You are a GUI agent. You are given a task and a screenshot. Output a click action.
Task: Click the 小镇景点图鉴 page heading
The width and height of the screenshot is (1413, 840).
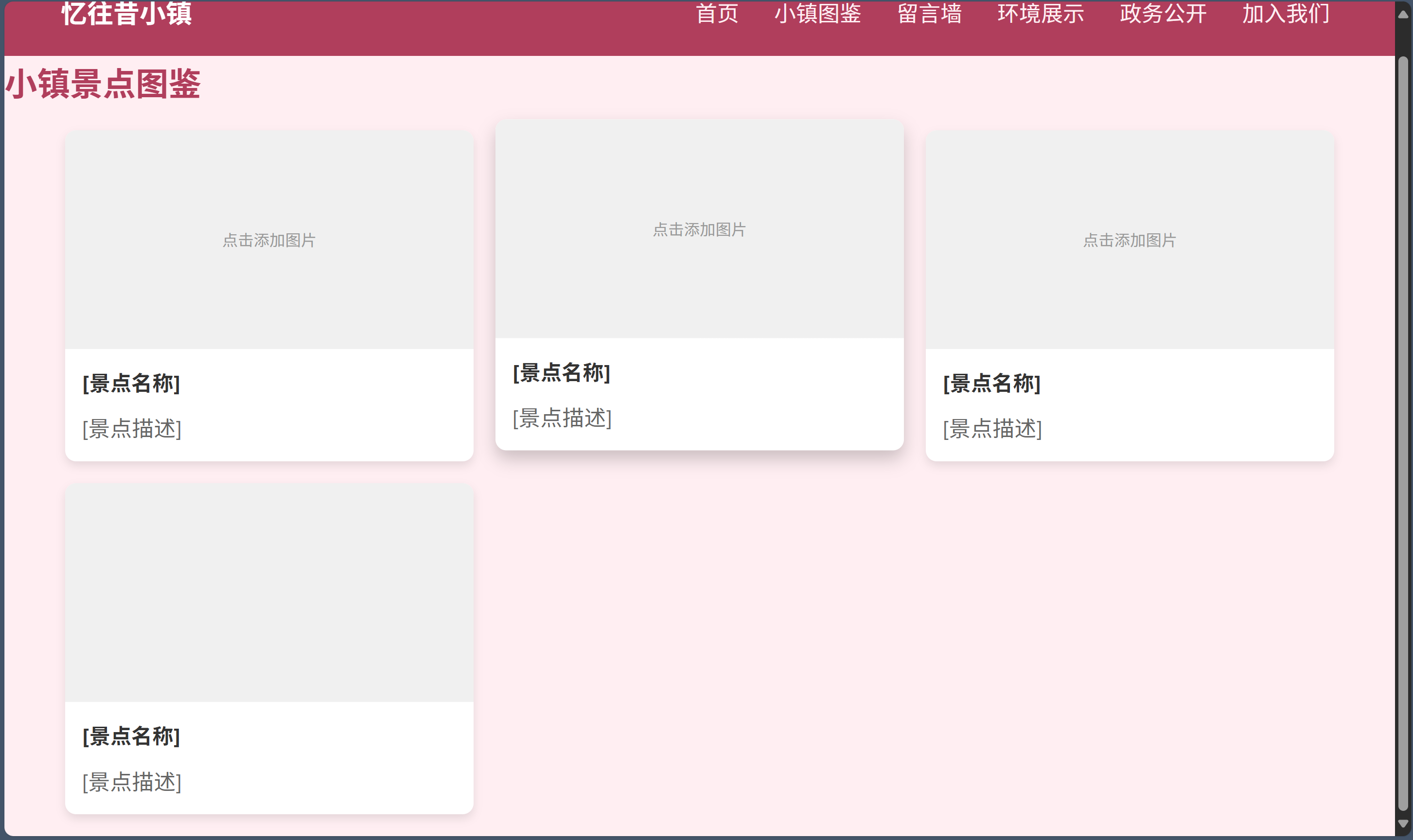103,84
